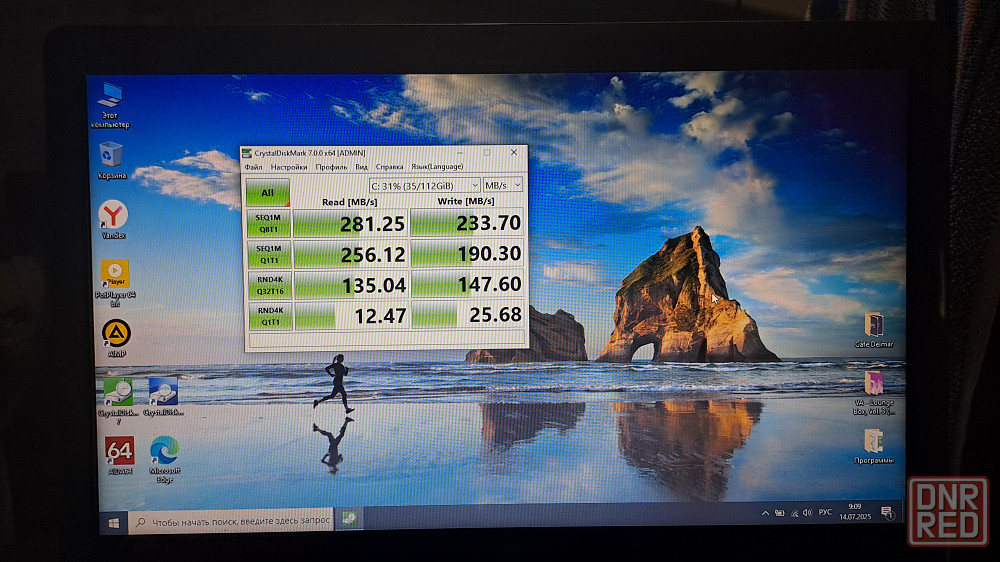
Task: Start the SEQ1M Q8T1 test
Action: [268, 223]
